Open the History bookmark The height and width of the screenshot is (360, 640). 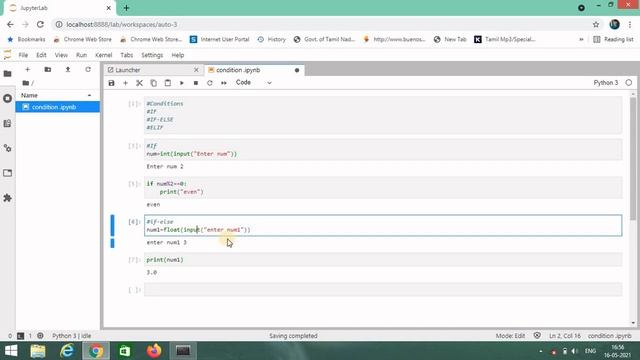click(x=271, y=39)
